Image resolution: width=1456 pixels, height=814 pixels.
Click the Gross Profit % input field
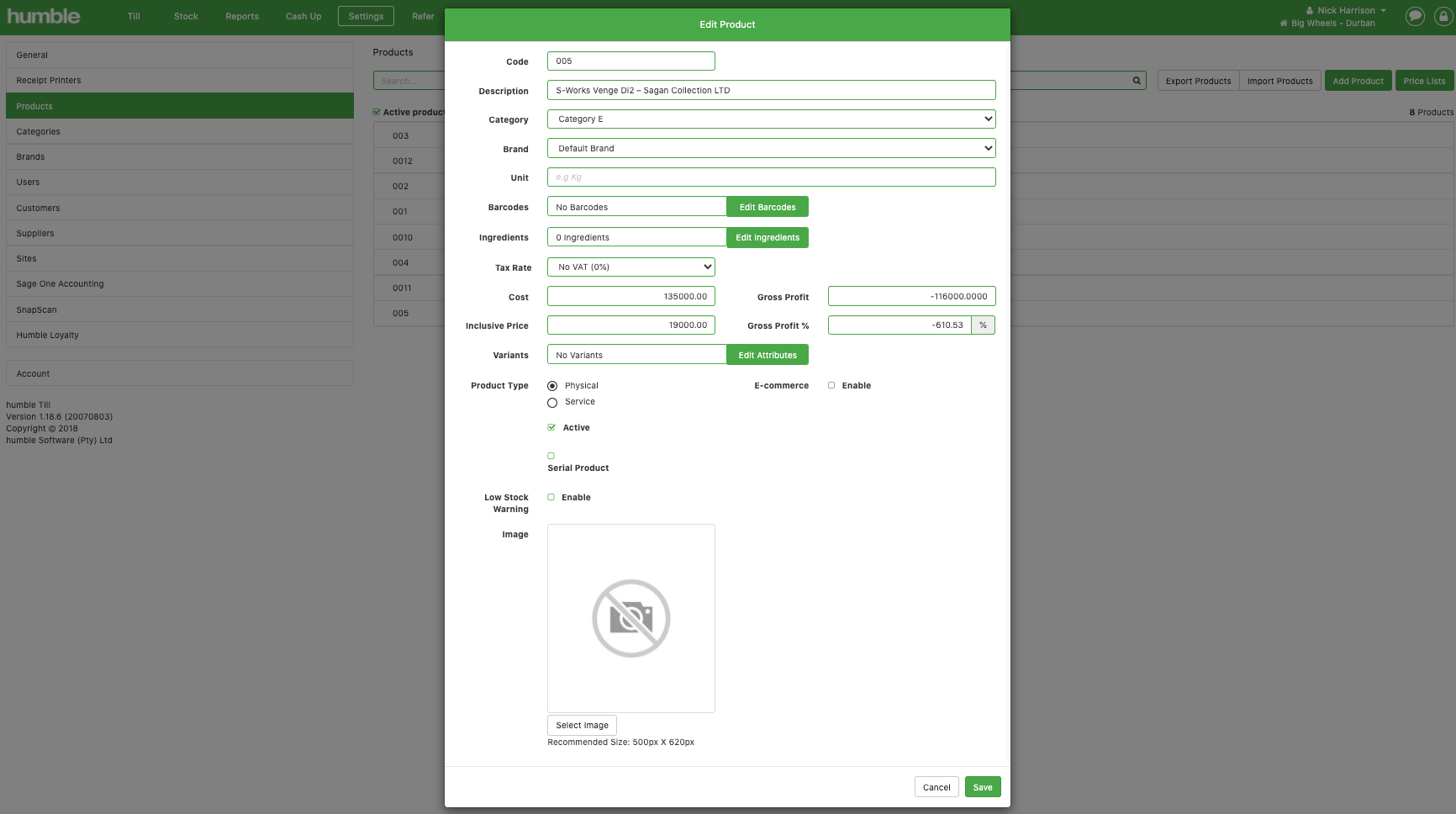coord(899,325)
